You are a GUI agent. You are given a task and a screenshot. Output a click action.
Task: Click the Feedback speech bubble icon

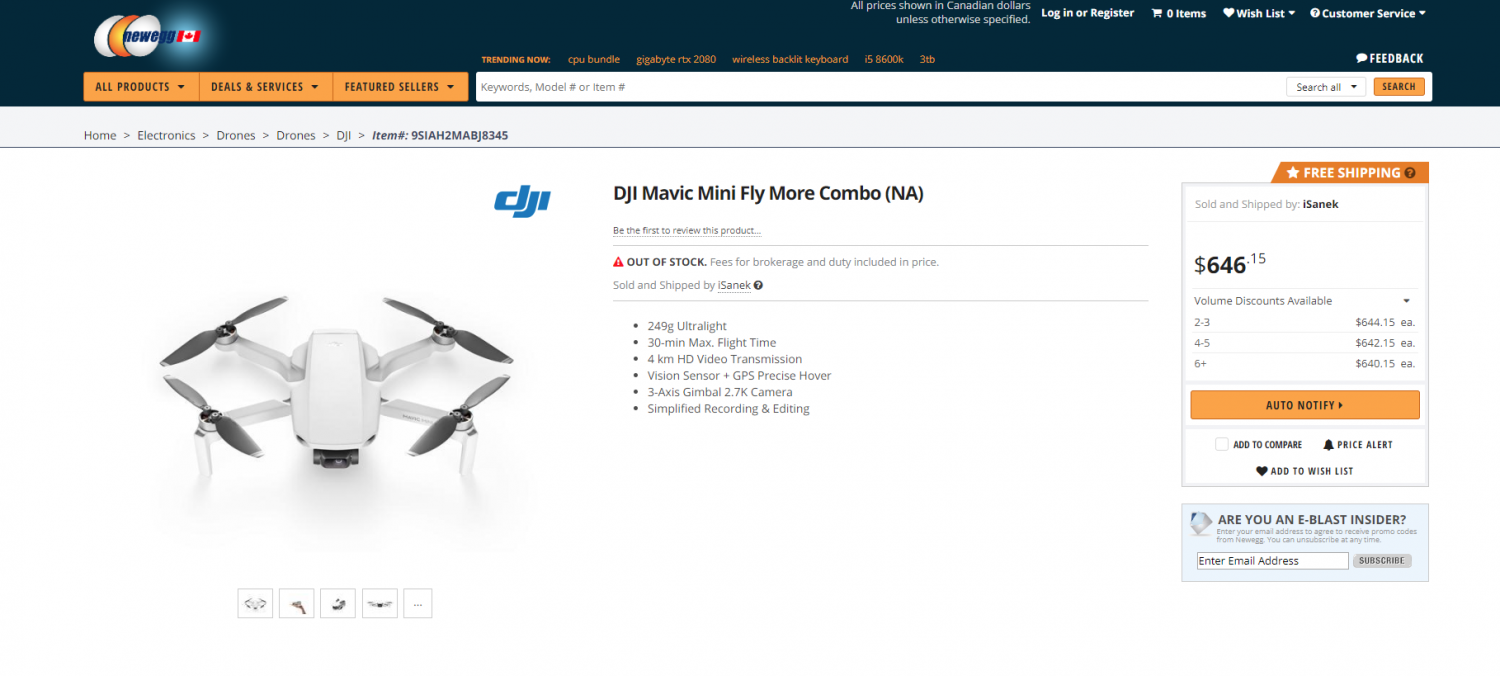1361,58
